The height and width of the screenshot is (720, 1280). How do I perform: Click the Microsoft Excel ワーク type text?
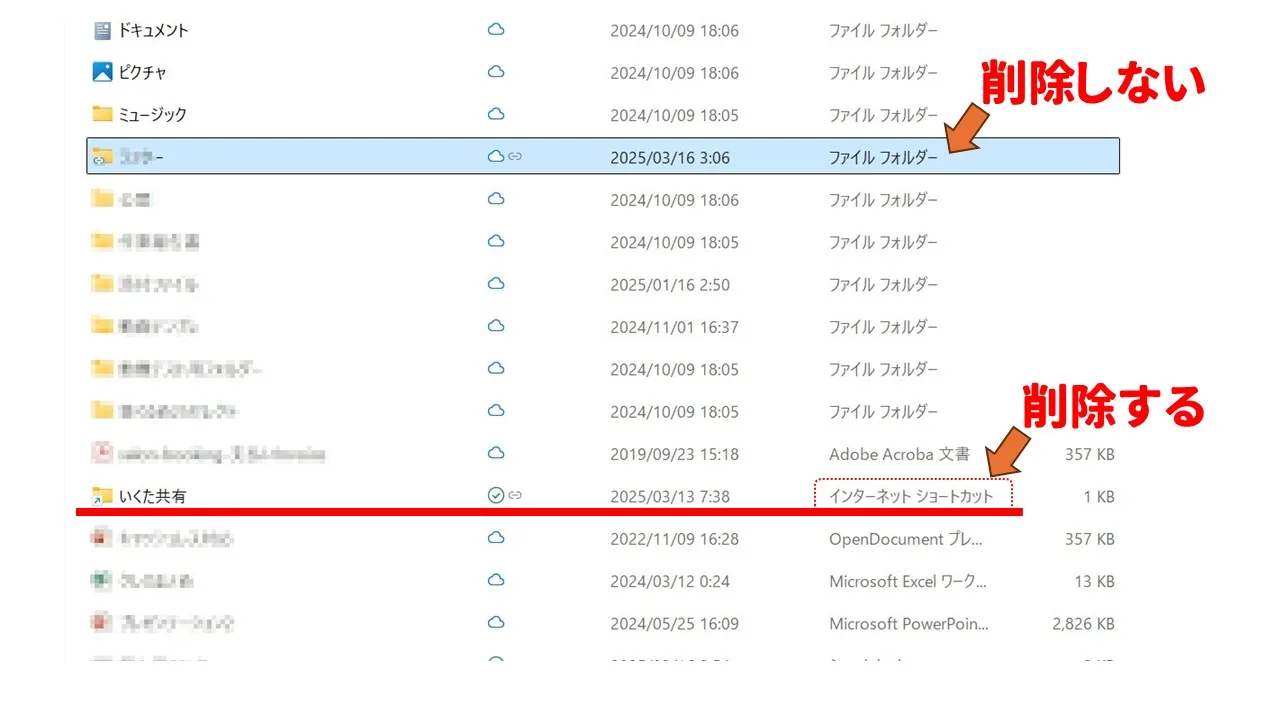[x=908, y=581]
